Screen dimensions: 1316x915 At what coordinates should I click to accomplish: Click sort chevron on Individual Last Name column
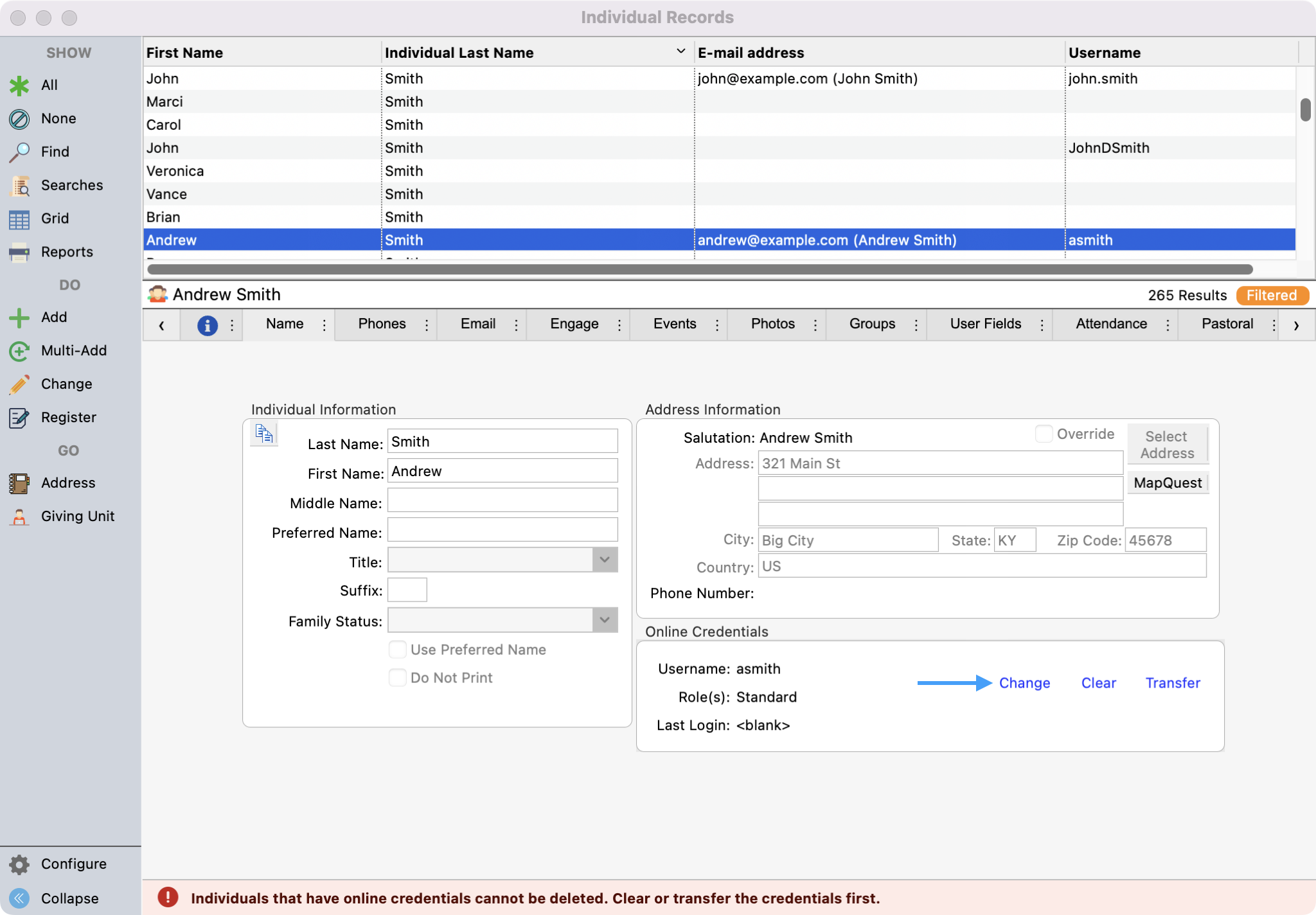pyautogui.click(x=680, y=51)
